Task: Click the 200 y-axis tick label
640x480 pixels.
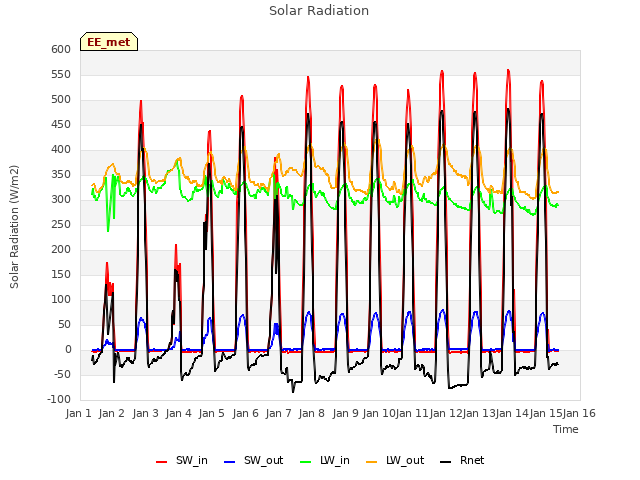Action: pos(61,249)
